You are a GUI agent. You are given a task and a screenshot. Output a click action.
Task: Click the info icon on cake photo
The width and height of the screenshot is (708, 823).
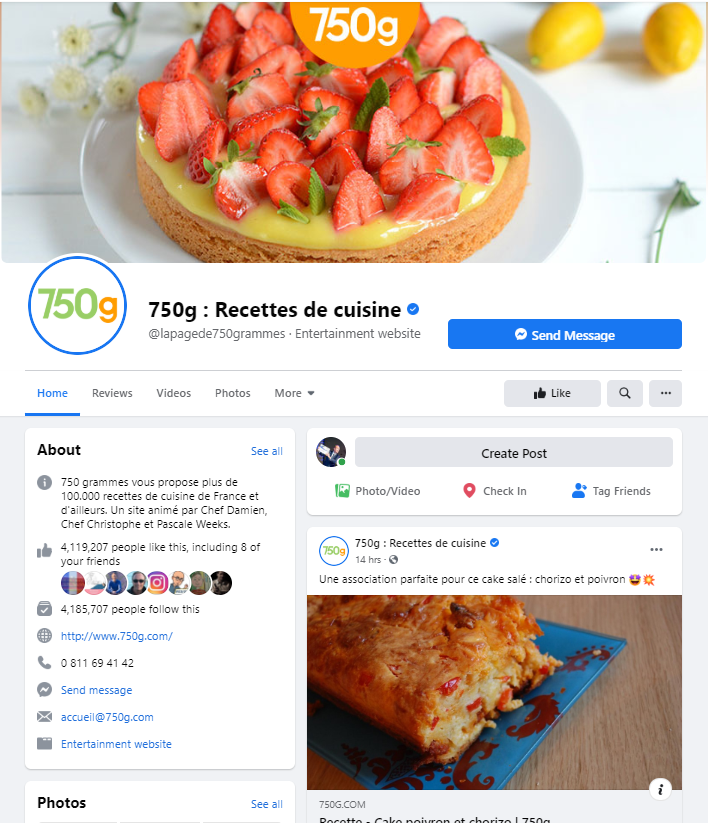[660, 789]
